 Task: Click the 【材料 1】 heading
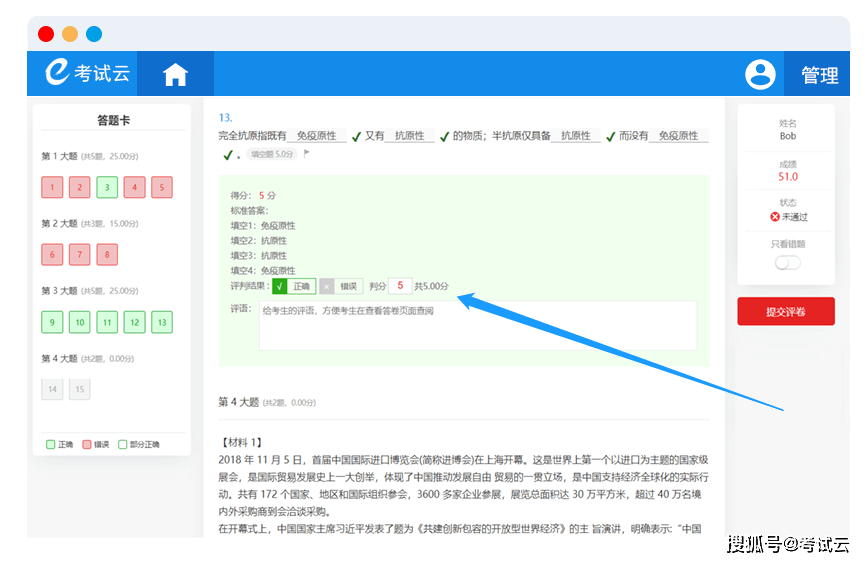point(241,442)
